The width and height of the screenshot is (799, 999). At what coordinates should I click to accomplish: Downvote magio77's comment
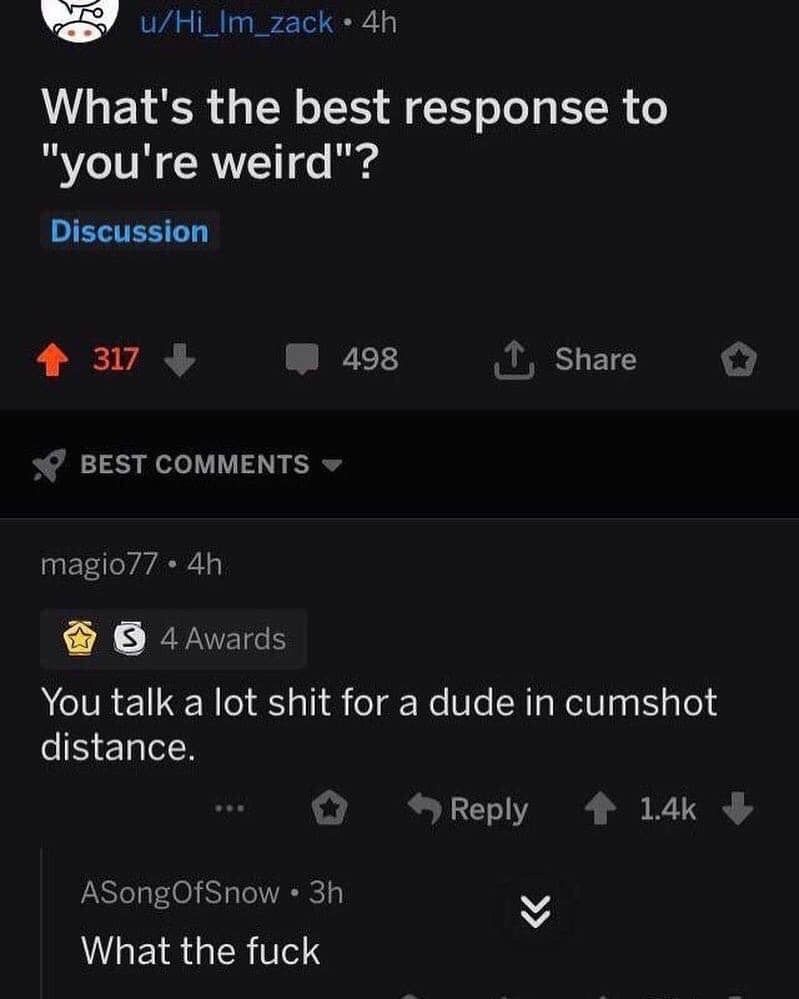tap(738, 809)
